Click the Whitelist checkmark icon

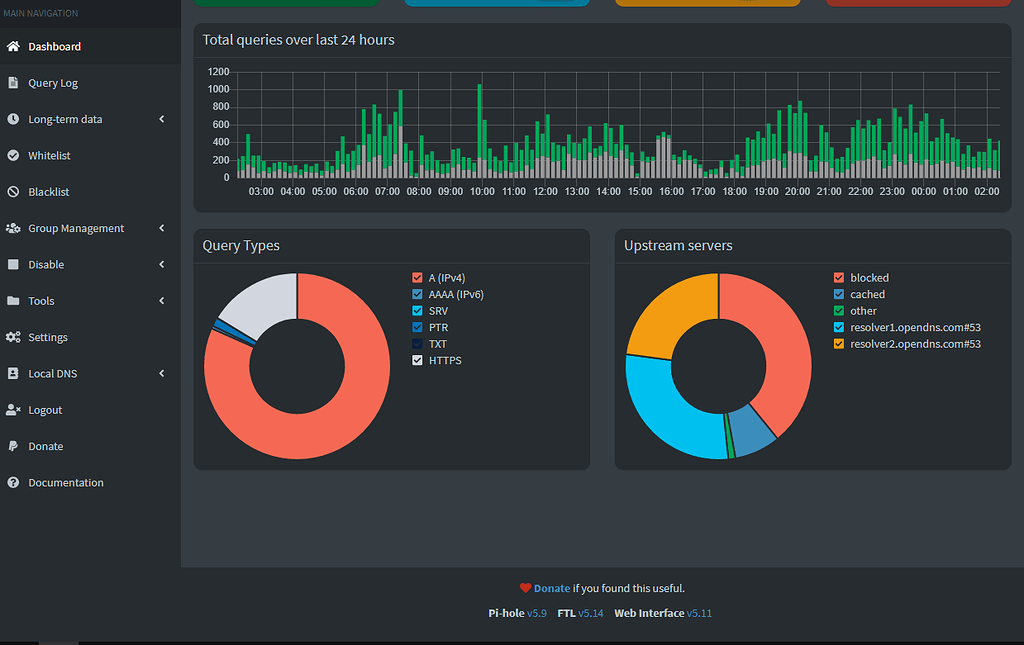pos(13,155)
